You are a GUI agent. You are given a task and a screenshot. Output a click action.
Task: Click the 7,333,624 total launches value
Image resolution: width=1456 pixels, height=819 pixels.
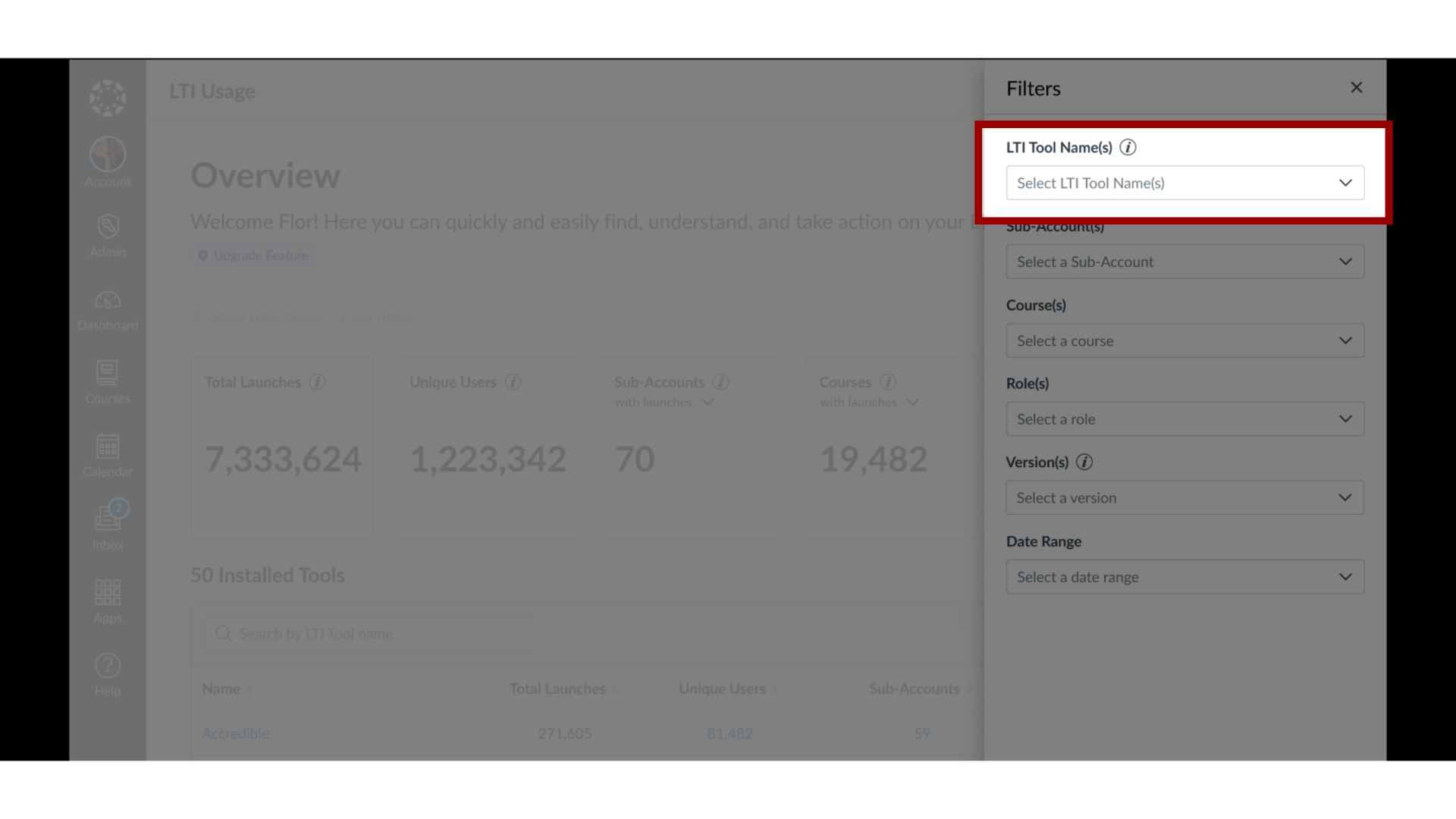(283, 459)
